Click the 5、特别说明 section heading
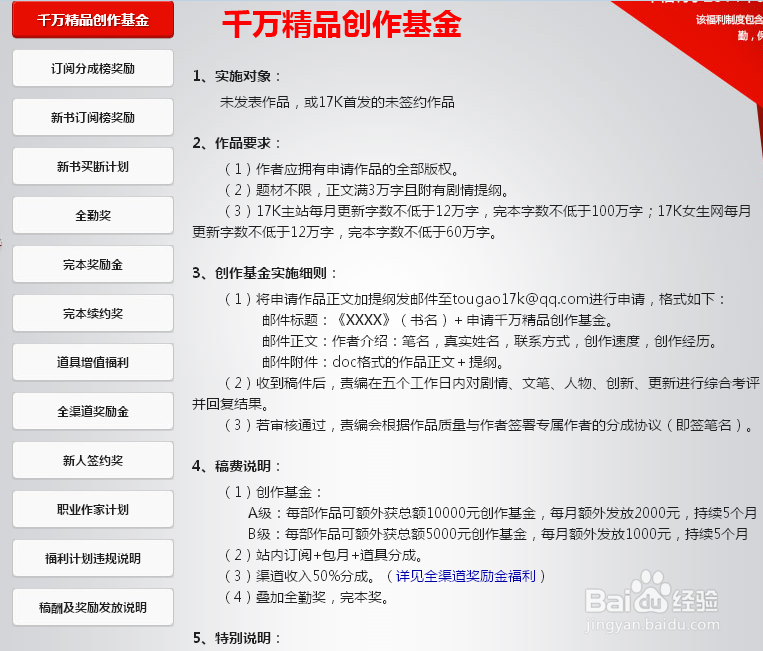763x651 pixels. pos(236,638)
